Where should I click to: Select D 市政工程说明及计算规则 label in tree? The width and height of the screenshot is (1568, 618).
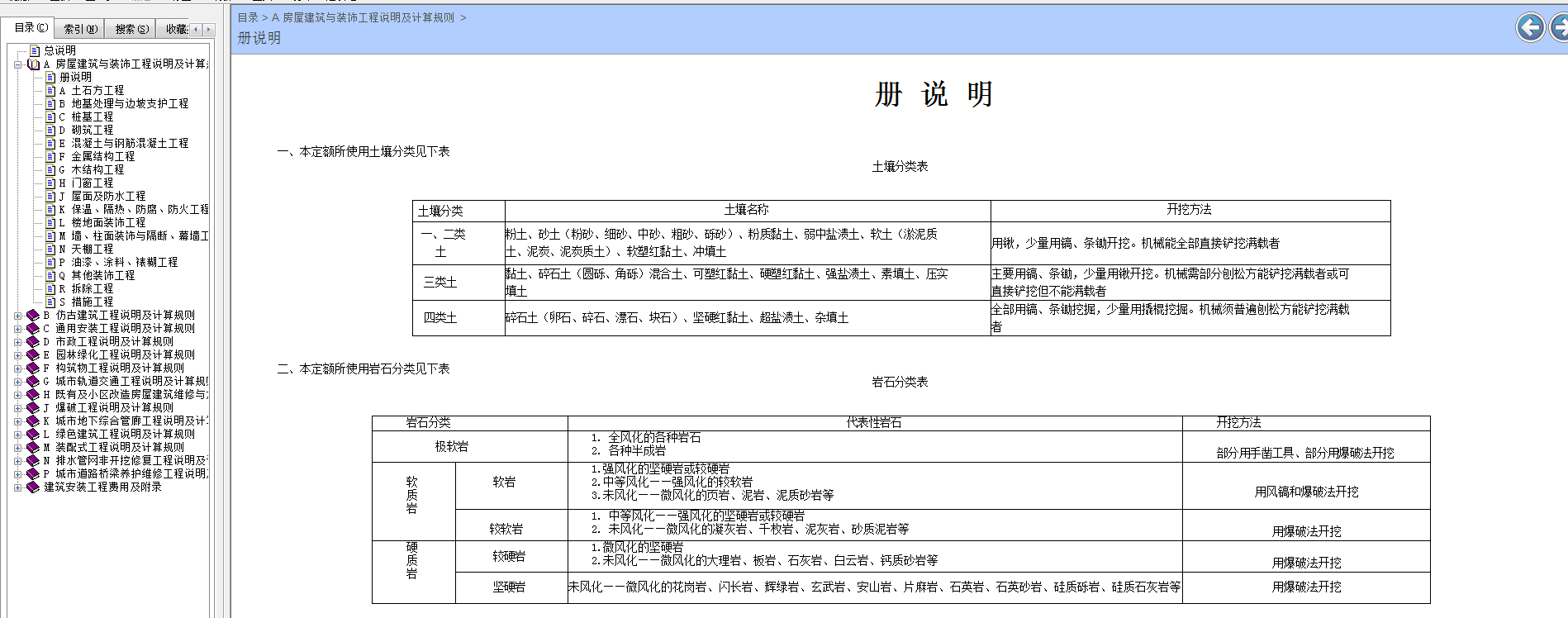[108, 341]
